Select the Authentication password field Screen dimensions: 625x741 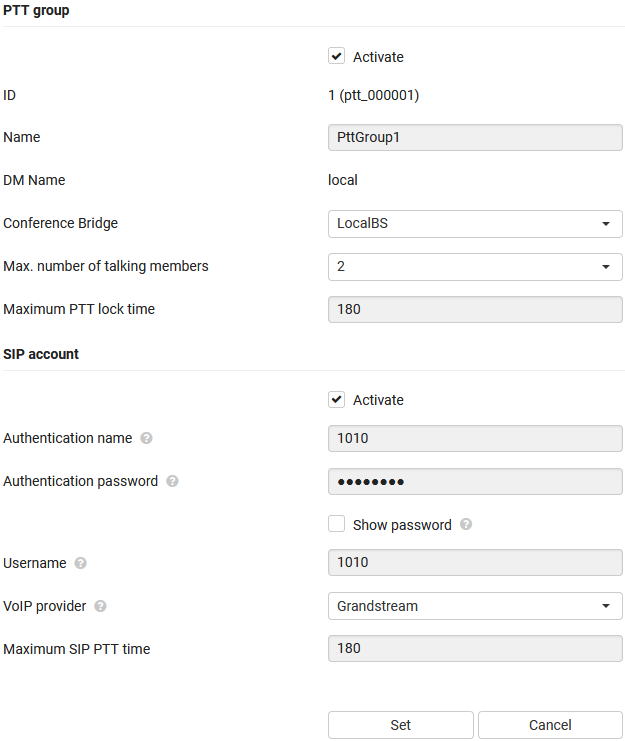pos(475,481)
